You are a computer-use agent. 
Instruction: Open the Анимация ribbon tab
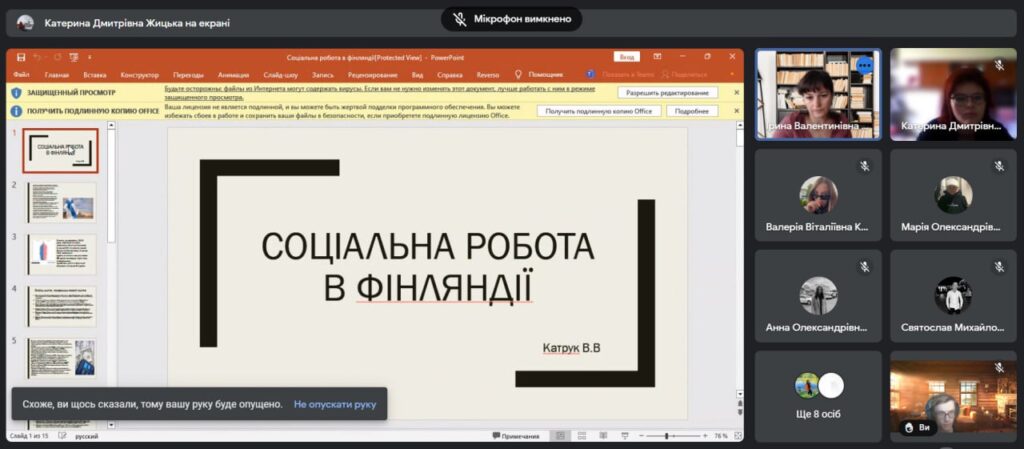[233, 74]
